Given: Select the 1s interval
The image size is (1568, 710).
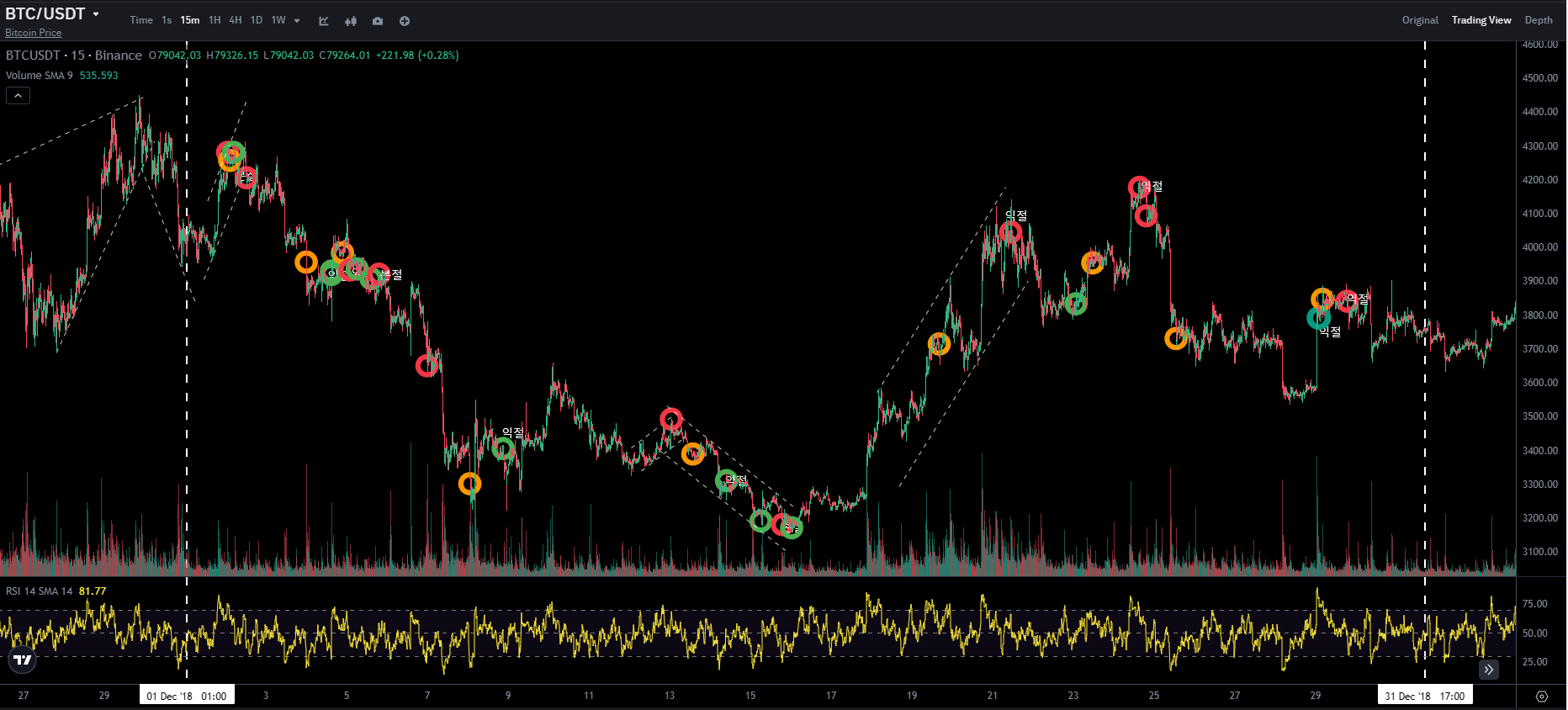Looking at the screenshot, I should pyautogui.click(x=167, y=20).
